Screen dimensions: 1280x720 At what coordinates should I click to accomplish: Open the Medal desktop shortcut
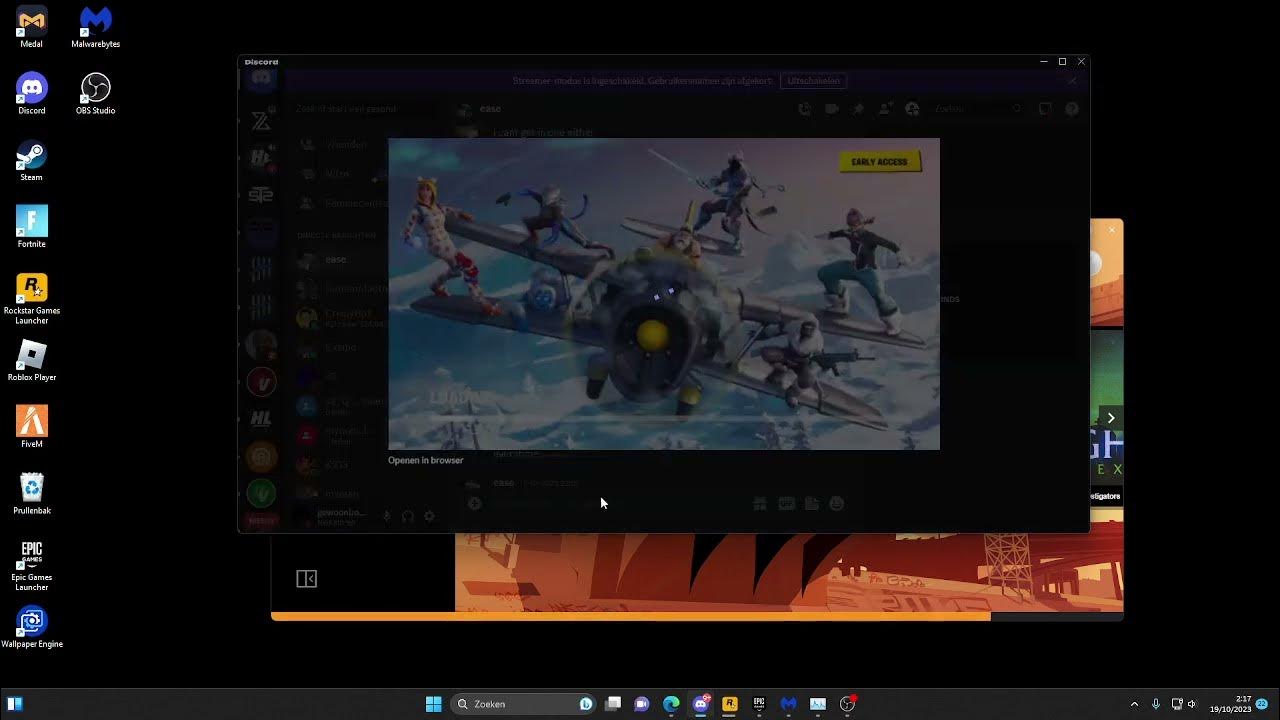[31, 28]
